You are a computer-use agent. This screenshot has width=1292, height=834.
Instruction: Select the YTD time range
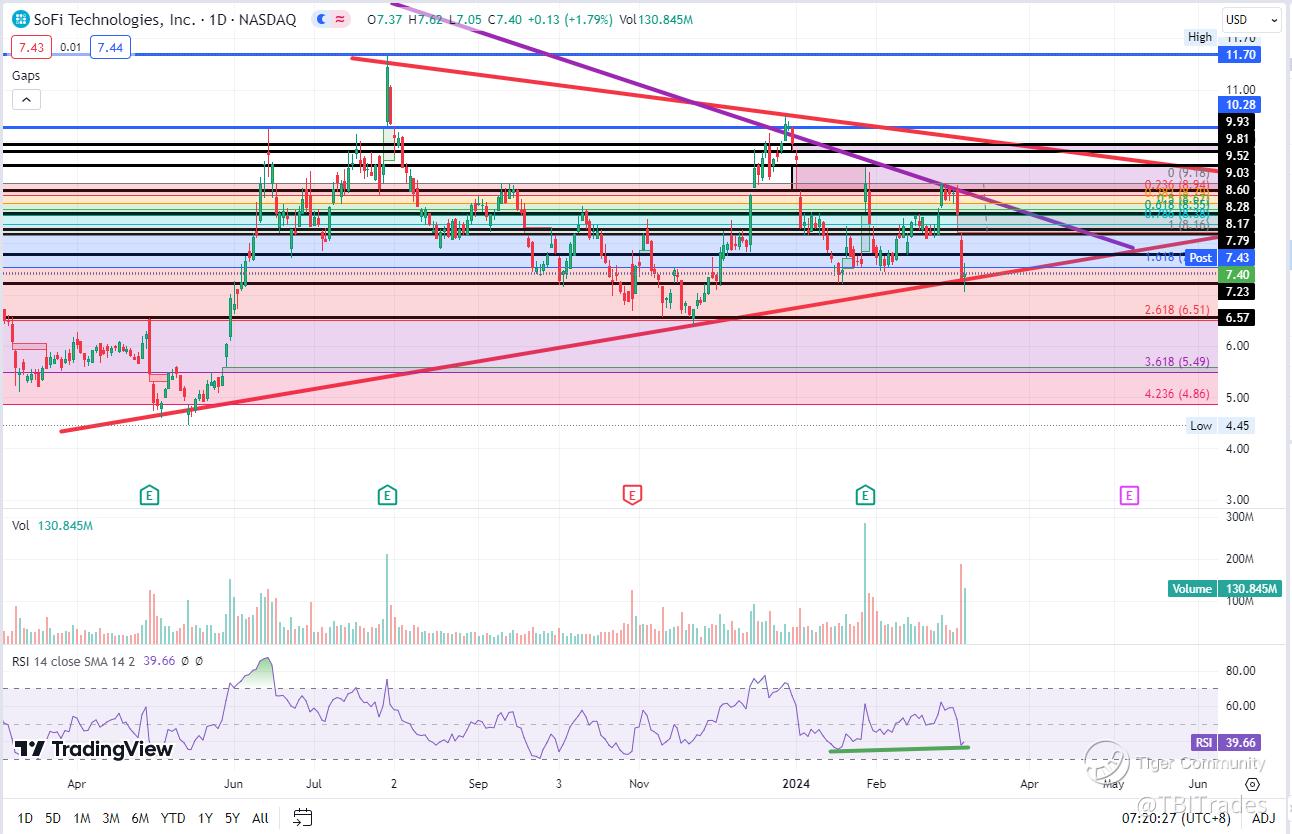point(173,818)
